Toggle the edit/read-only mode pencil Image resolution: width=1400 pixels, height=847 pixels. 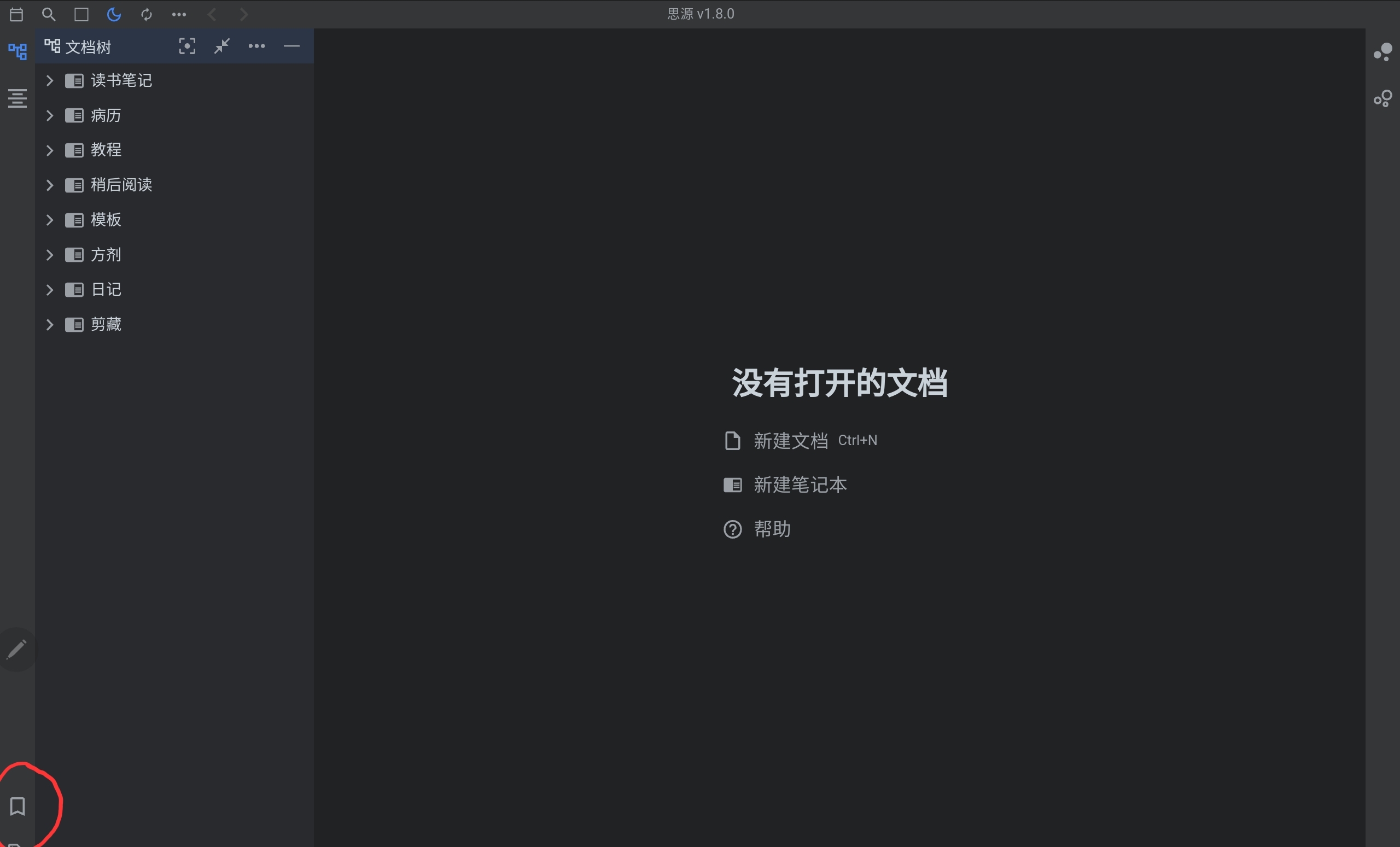point(16,648)
